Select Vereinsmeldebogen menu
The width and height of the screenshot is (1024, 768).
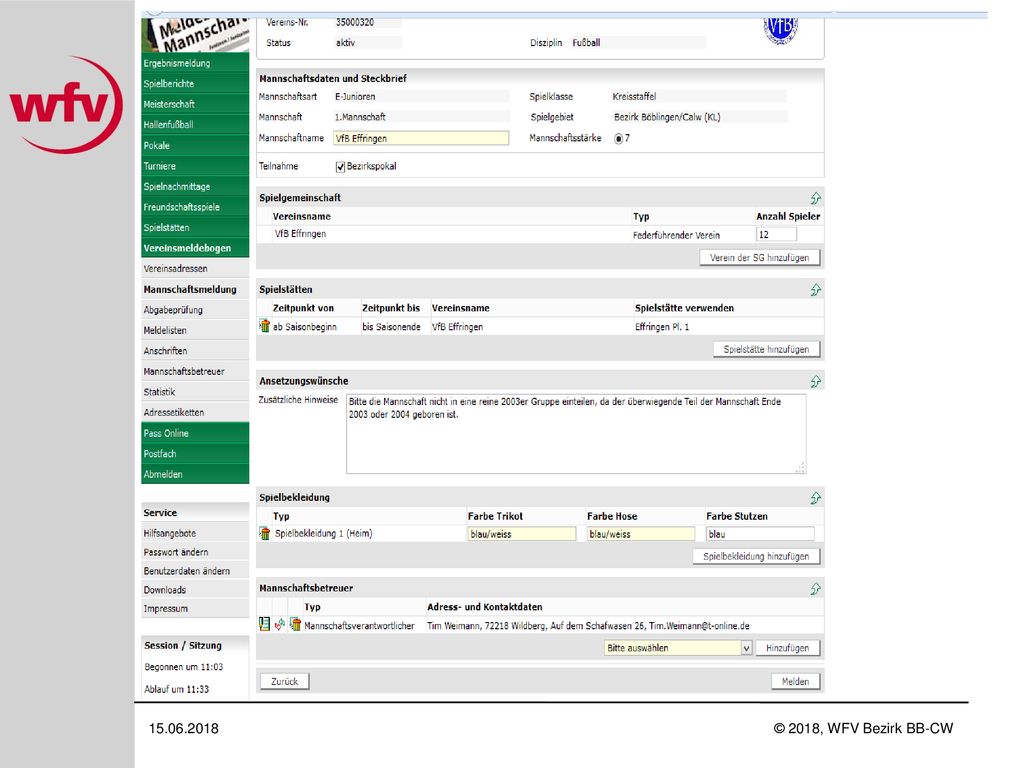[195, 248]
